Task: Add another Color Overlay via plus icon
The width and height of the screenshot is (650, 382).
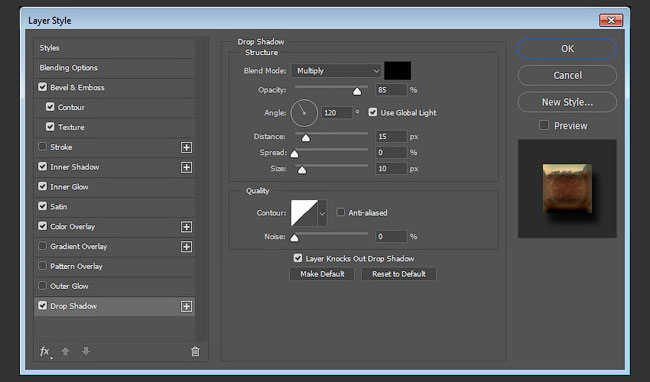Action: (x=187, y=227)
